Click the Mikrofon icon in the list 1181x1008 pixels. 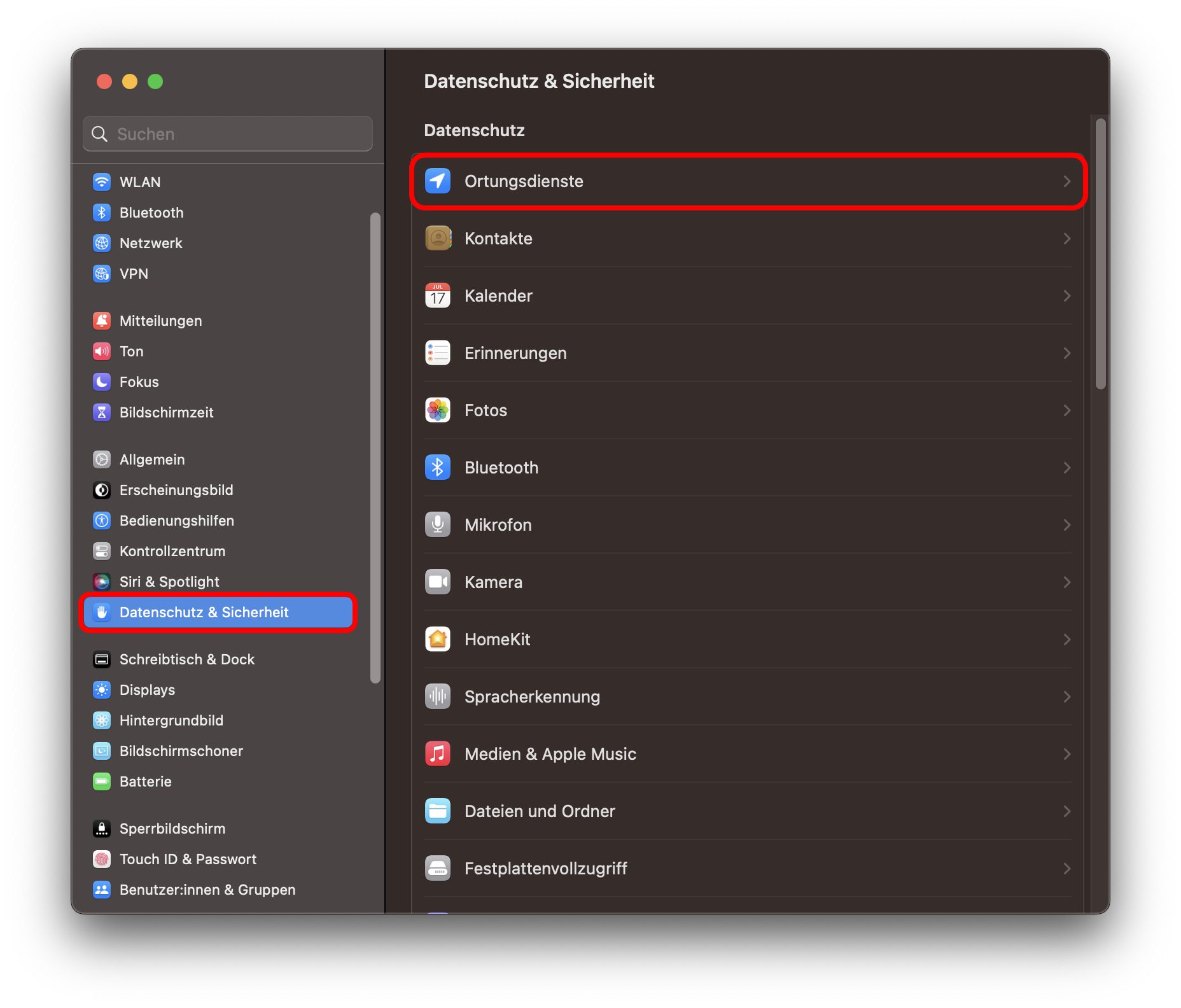438,525
